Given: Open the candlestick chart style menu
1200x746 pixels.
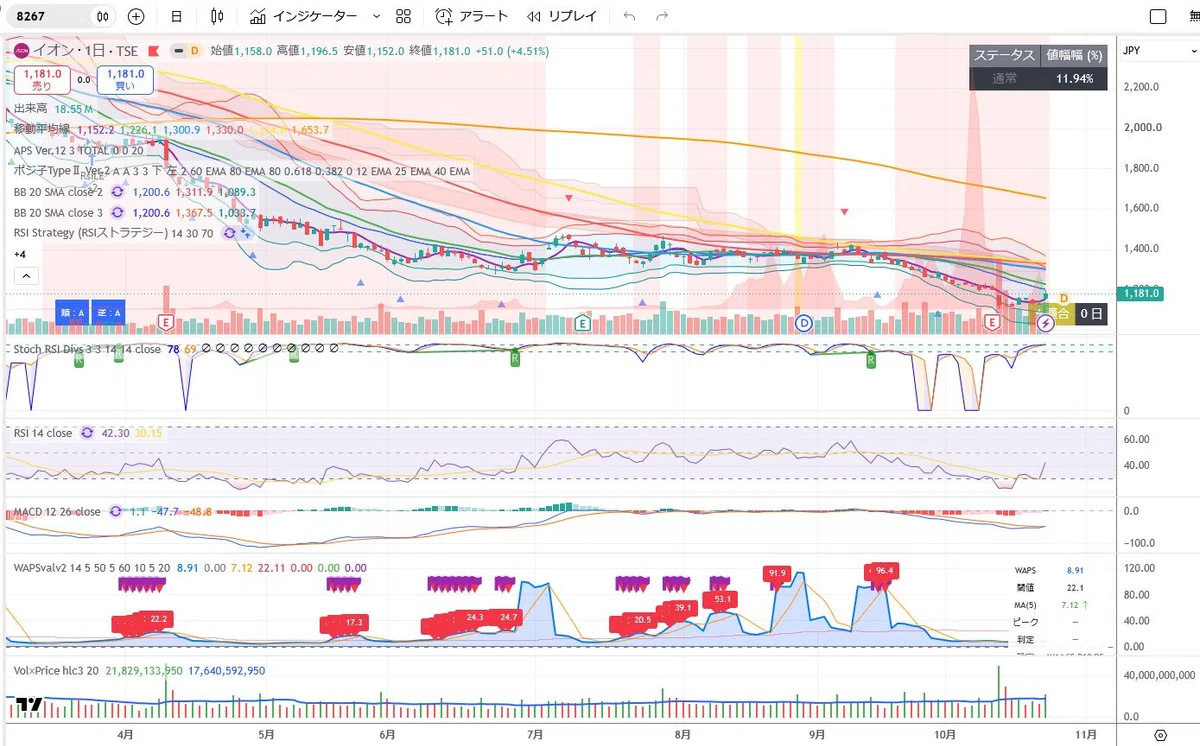Looking at the screenshot, I should click(x=217, y=16).
